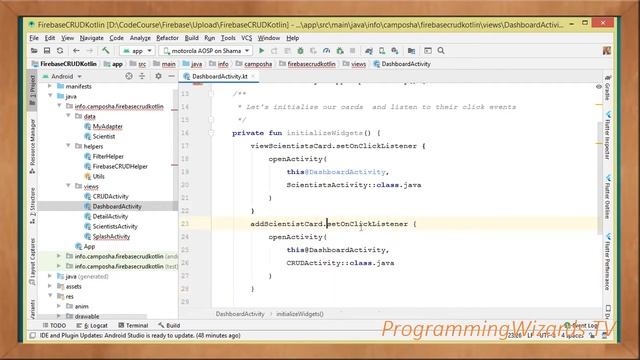Viewport: 640px width, 360px height.
Task: Open the Logcat bottom tab
Action: pyautogui.click(x=92, y=325)
